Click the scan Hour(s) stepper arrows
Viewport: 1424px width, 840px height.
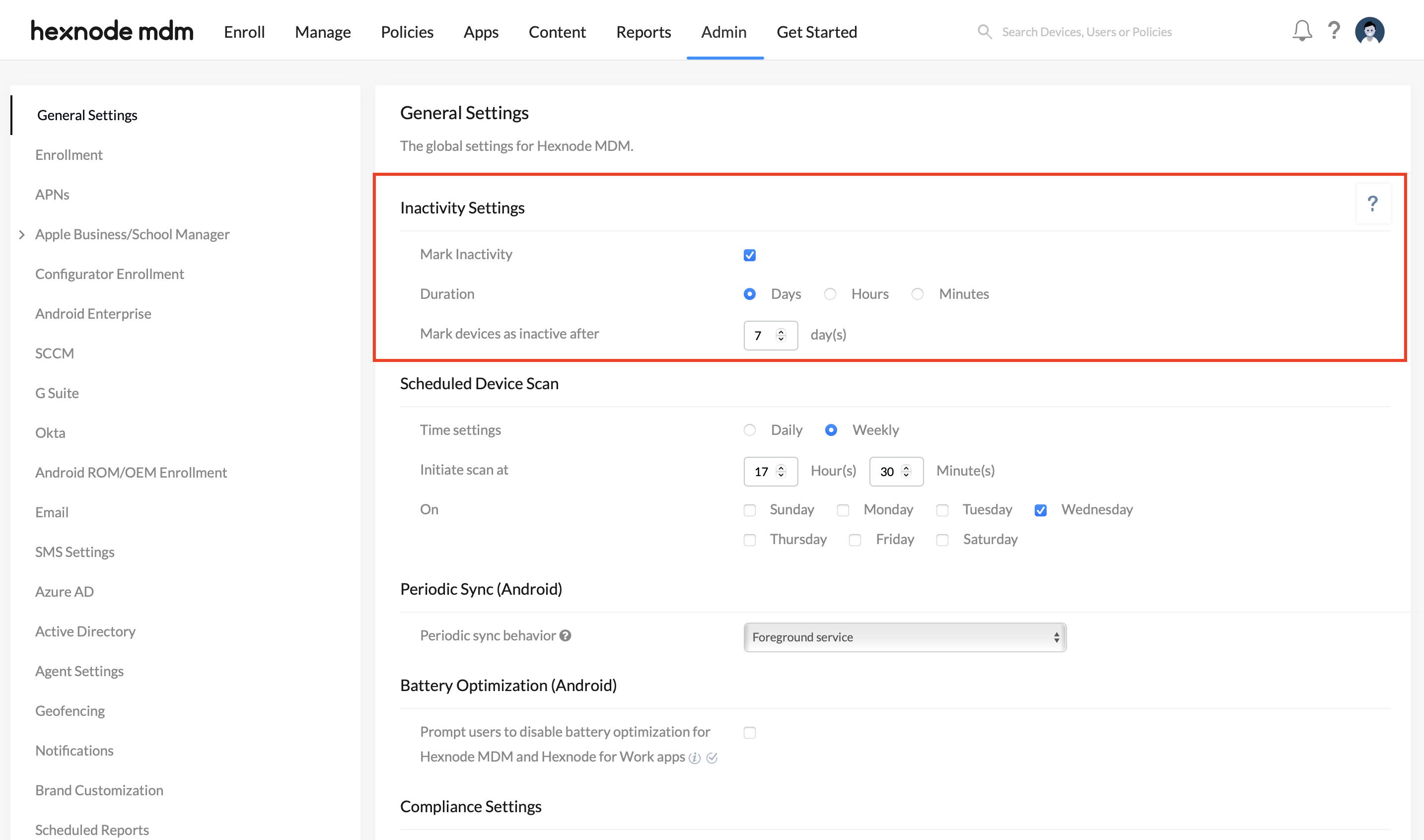[x=781, y=472]
